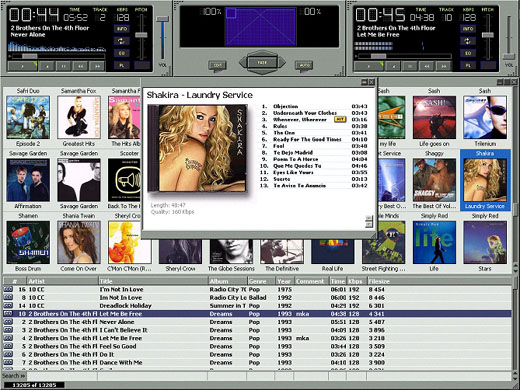Click the FADE button in the mixer
The height and width of the screenshot is (390, 520).
pos(262,62)
